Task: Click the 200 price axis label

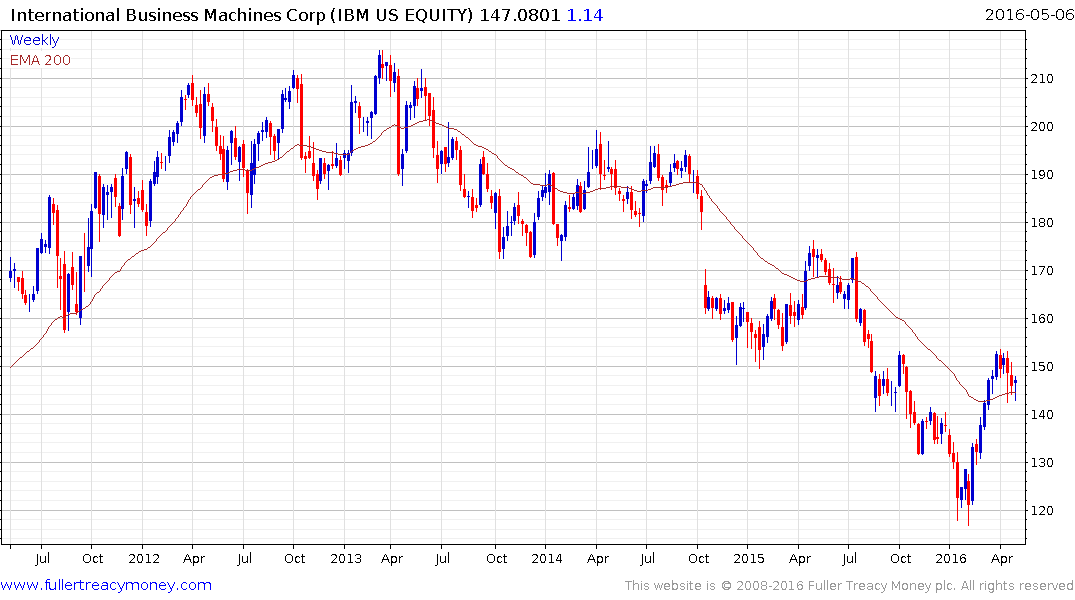Action: (1042, 127)
